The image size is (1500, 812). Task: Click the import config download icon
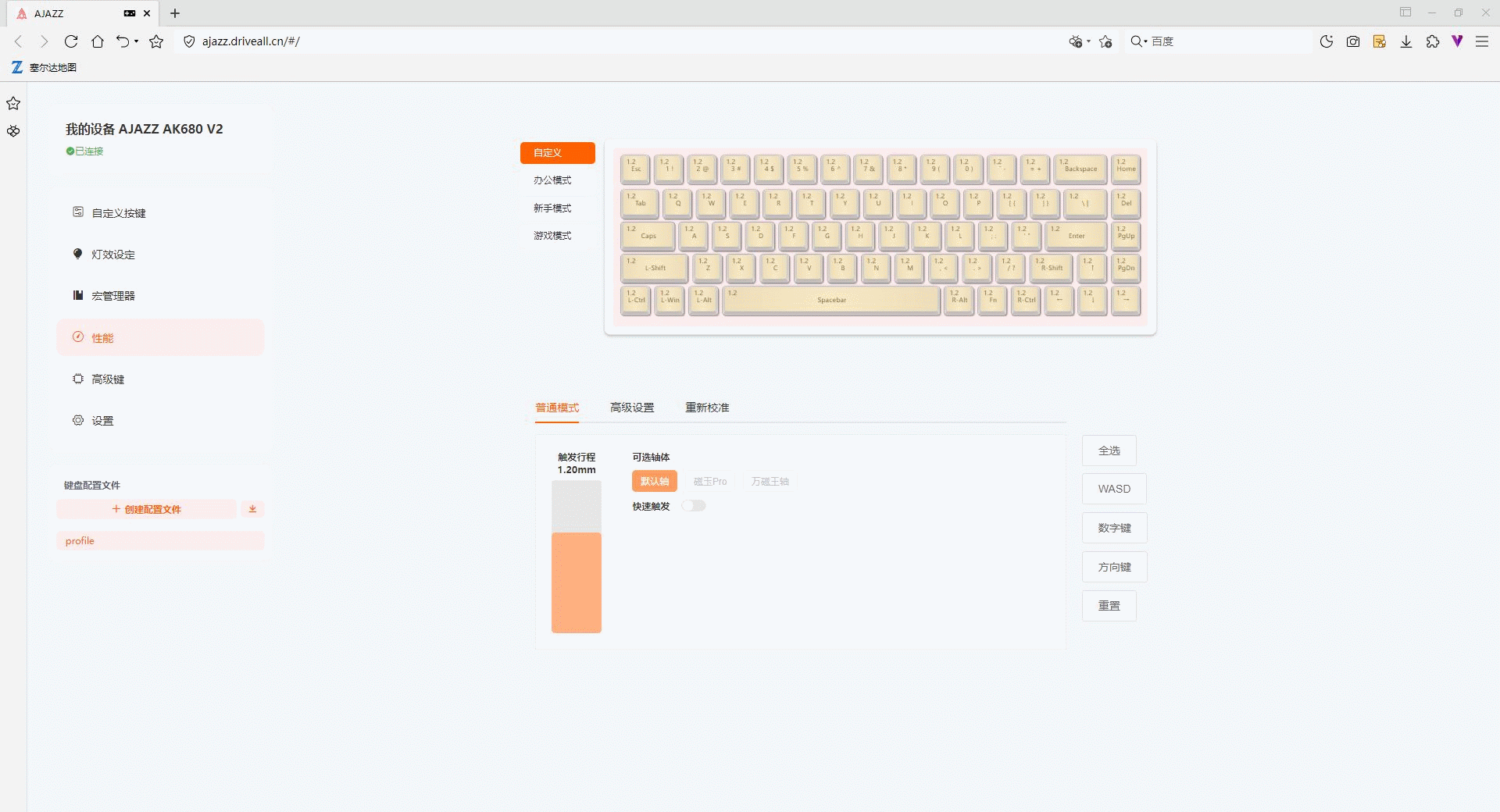[252, 509]
